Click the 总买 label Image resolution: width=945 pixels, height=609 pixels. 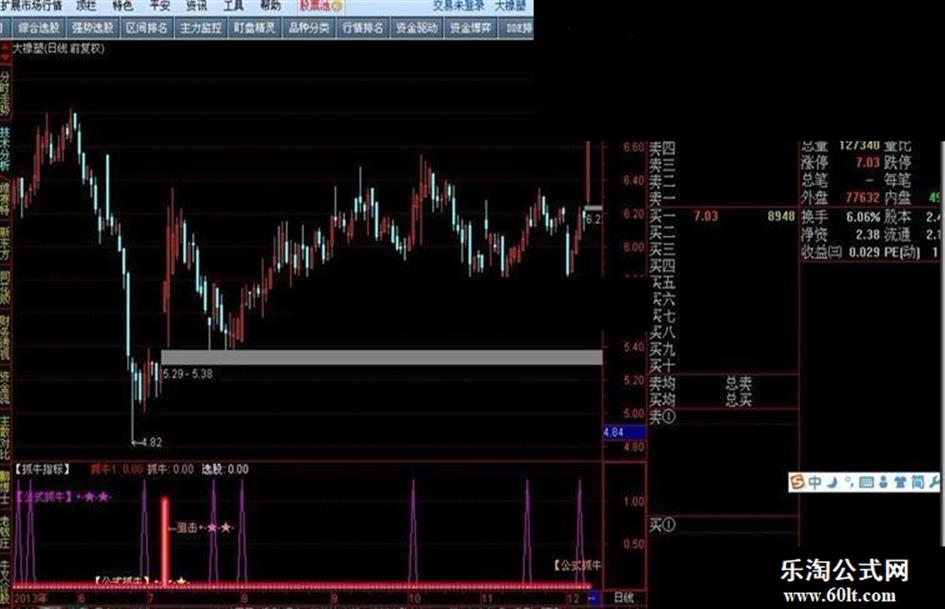738,399
